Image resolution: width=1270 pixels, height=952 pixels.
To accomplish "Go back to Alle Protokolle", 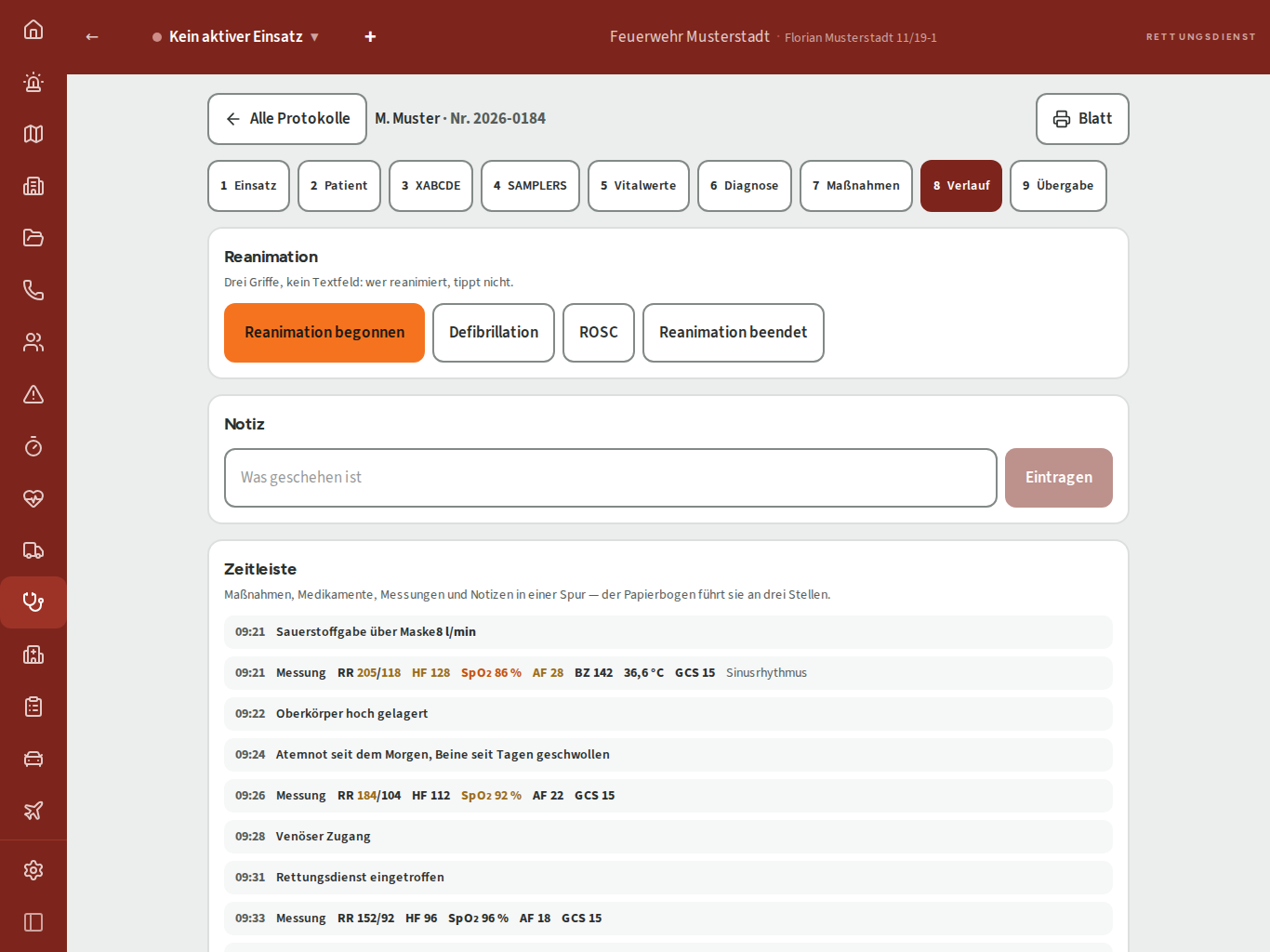I will [x=287, y=119].
